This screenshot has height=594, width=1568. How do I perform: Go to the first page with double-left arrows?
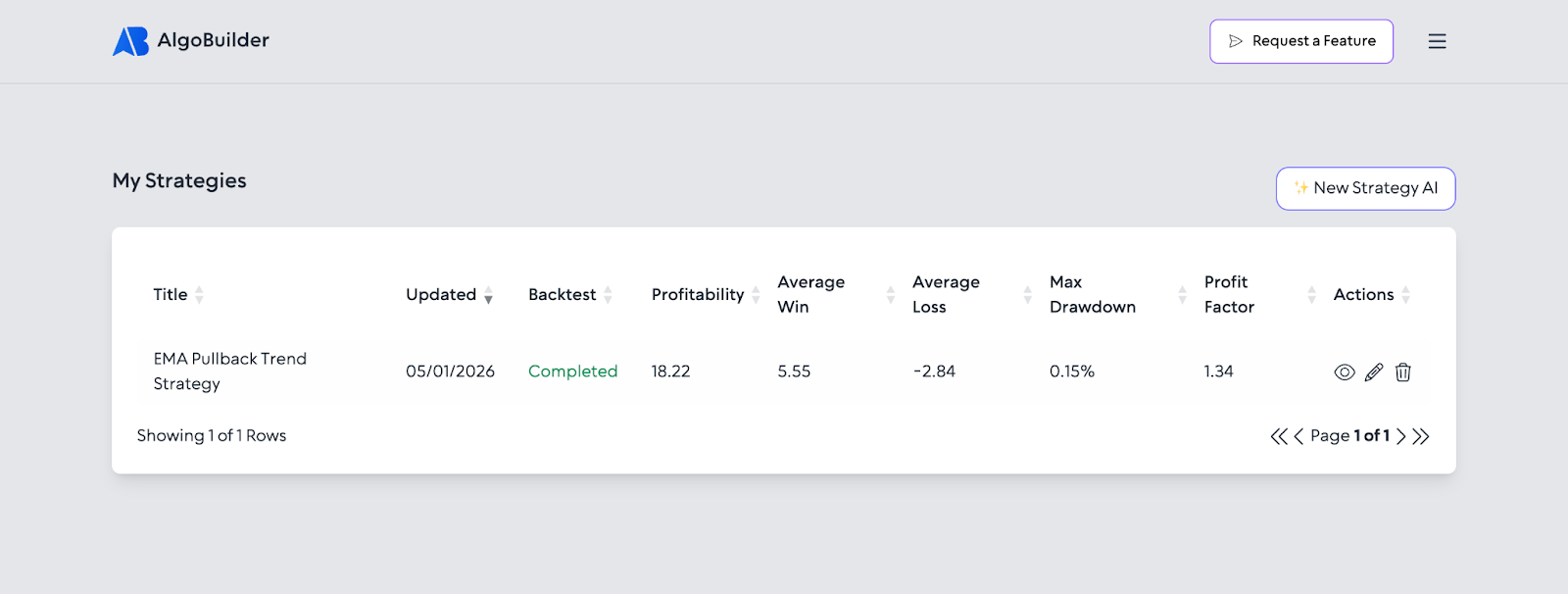click(1279, 436)
